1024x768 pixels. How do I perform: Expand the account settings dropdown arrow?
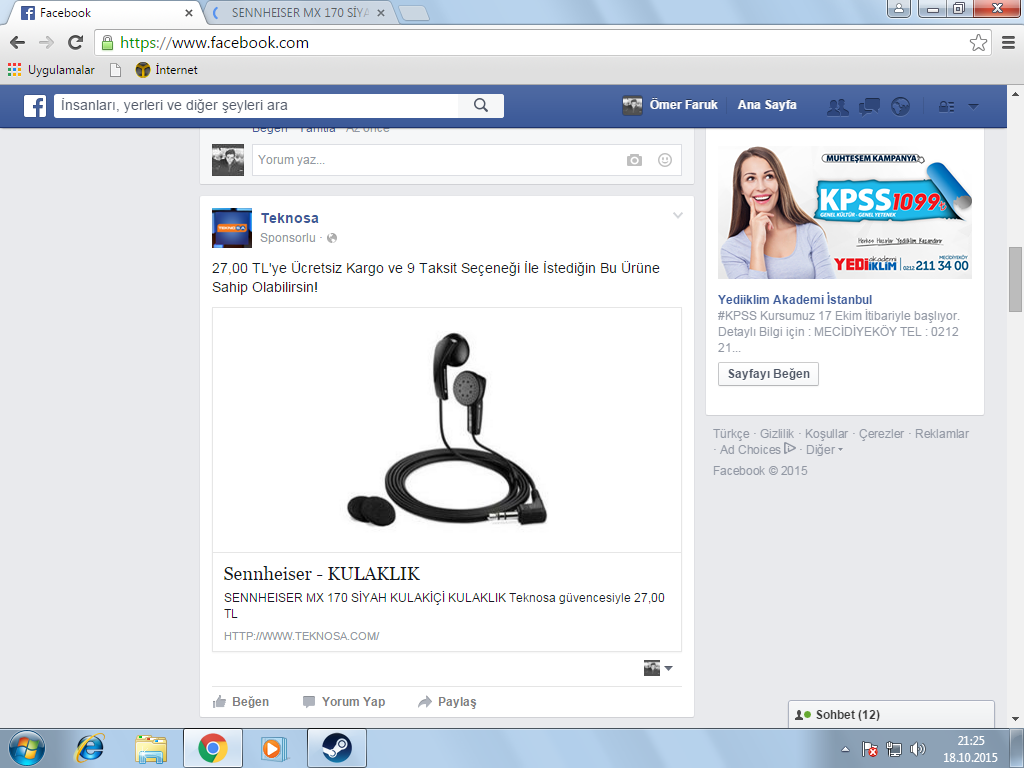coord(973,106)
